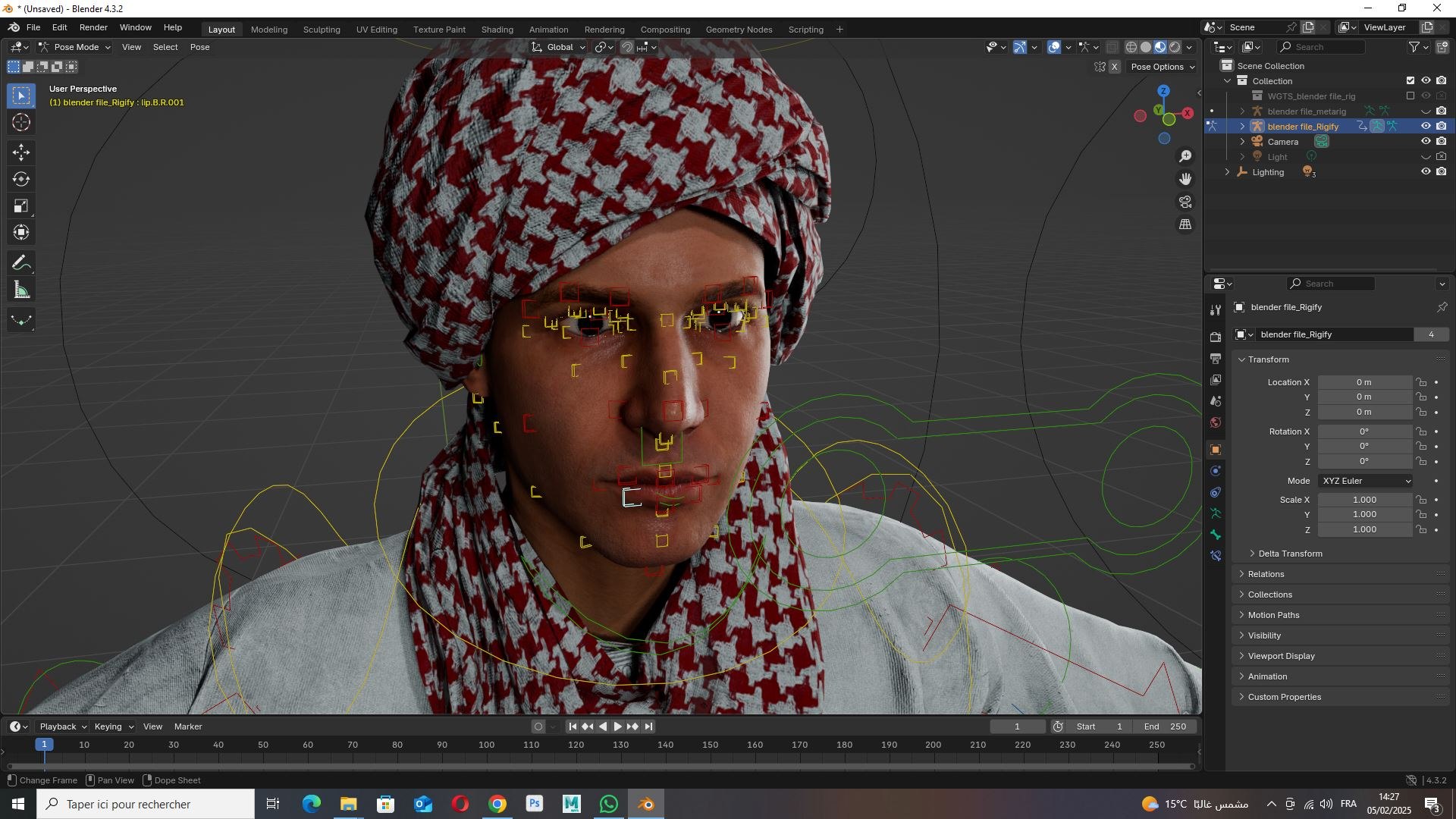Activate the Rotate tool
Image resolution: width=1456 pixels, height=819 pixels.
click(21, 180)
